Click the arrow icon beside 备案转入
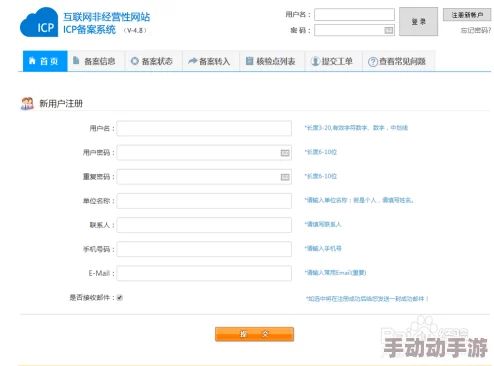Screen dimensions: 494x366 (x=192, y=61)
